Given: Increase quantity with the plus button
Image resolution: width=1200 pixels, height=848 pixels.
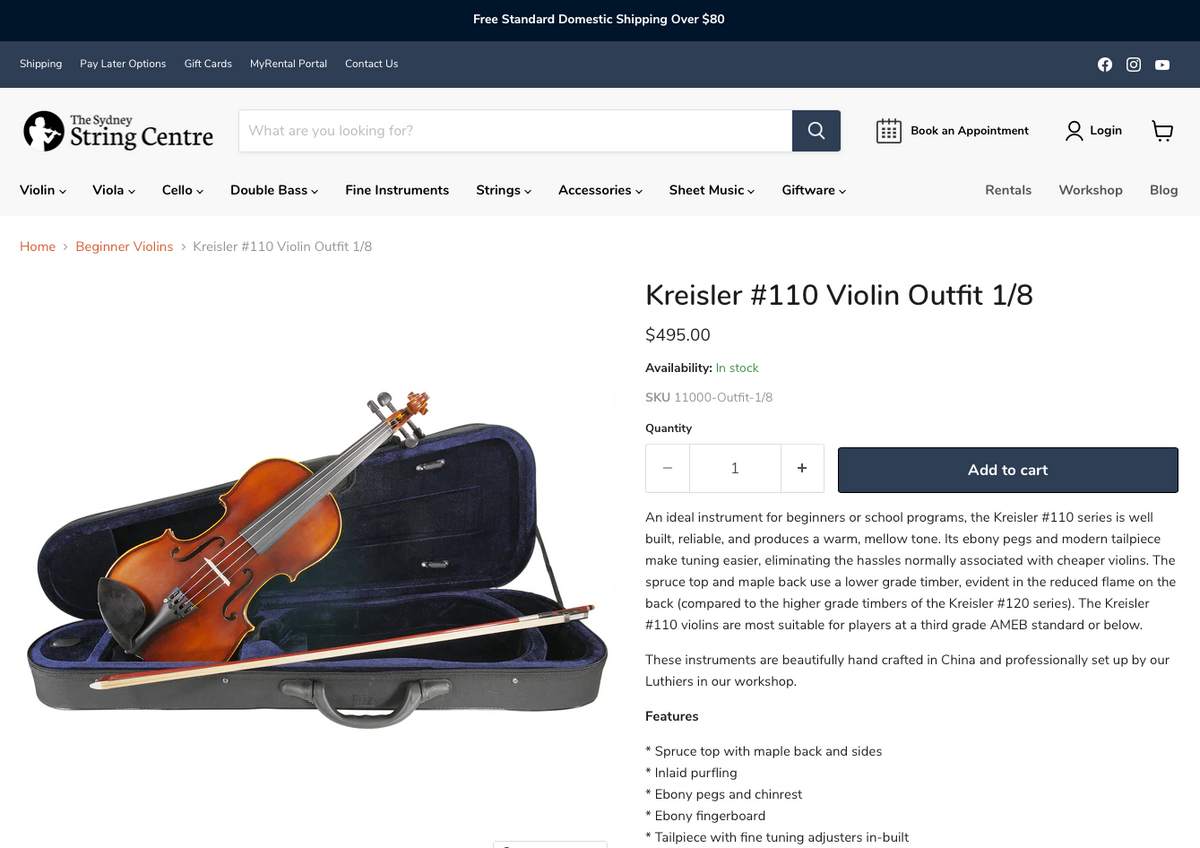Looking at the screenshot, I should 802,468.
